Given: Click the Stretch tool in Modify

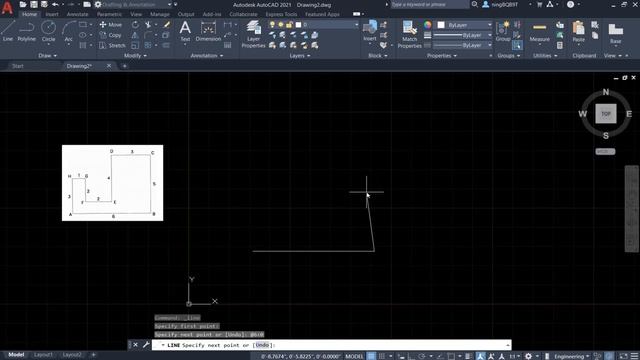Looking at the screenshot, I should [112, 45].
